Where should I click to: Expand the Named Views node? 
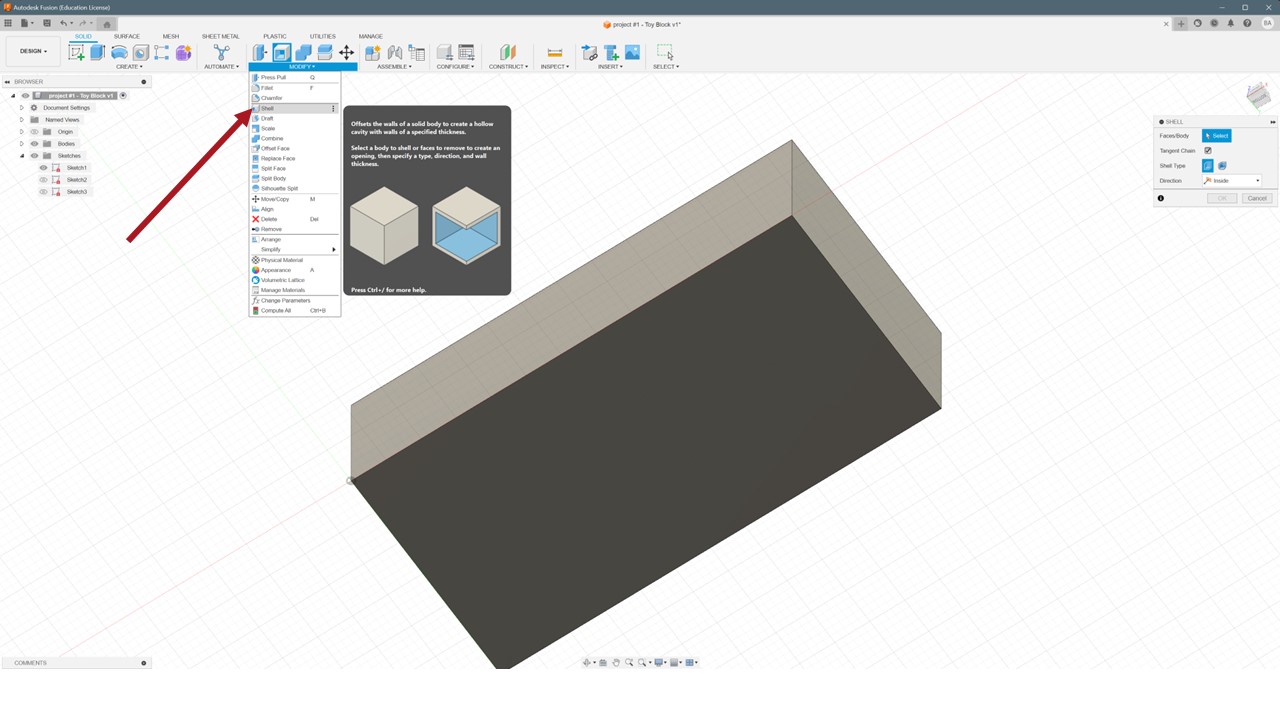(22, 120)
